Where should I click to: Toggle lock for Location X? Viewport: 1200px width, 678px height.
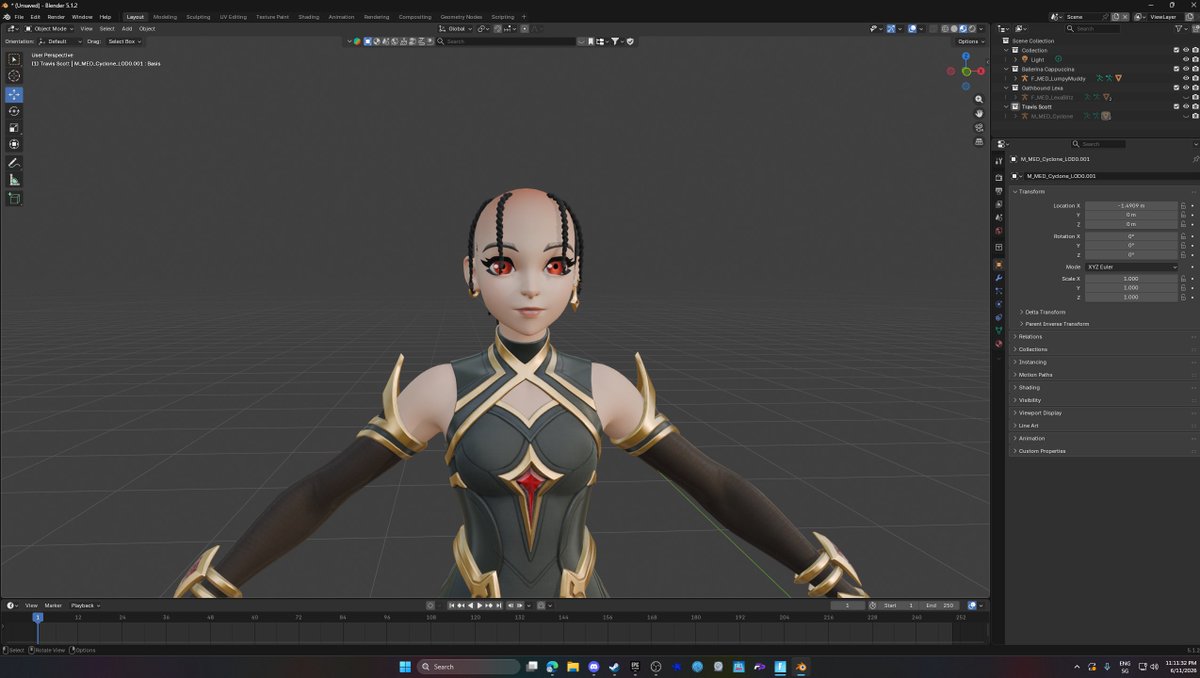tap(1183, 206)
